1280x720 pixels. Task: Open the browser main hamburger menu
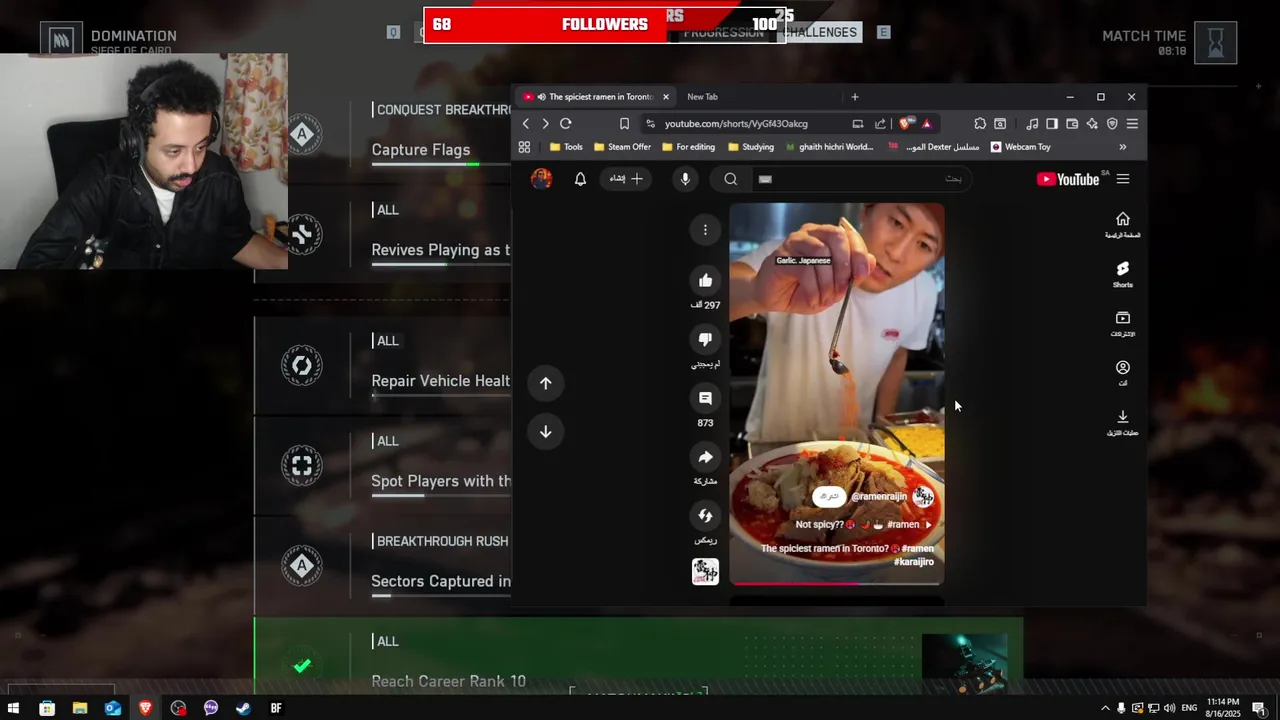click(1132, 124)
